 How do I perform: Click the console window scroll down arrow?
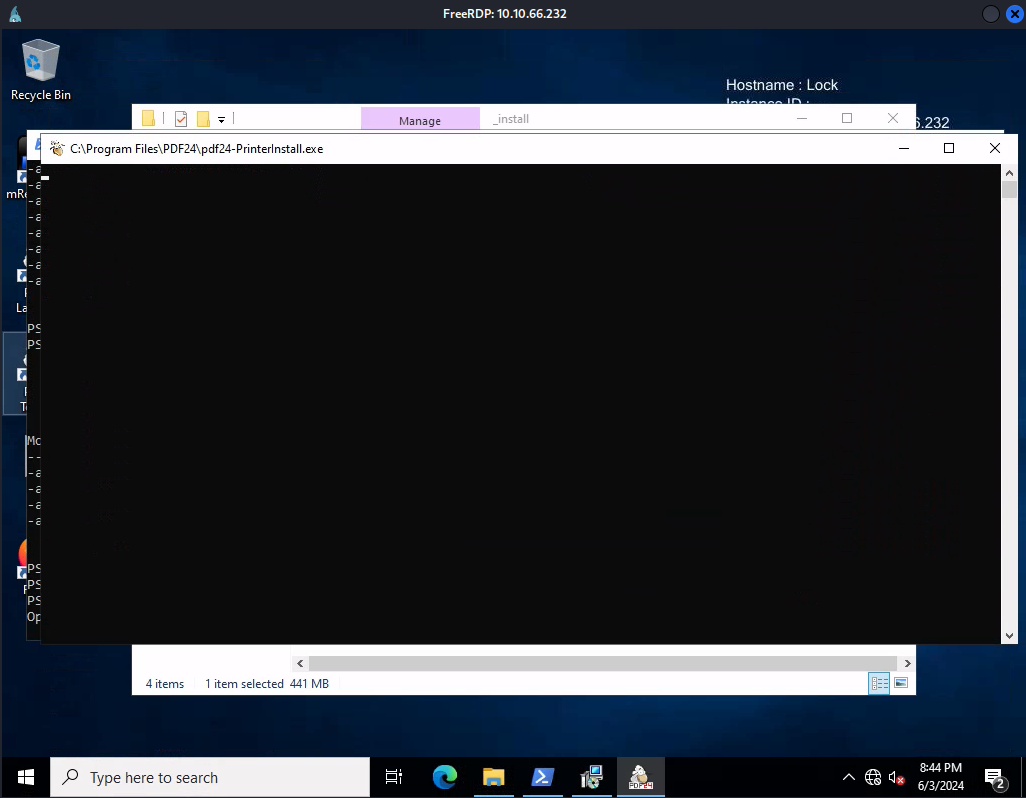[x=1009, y=635]
